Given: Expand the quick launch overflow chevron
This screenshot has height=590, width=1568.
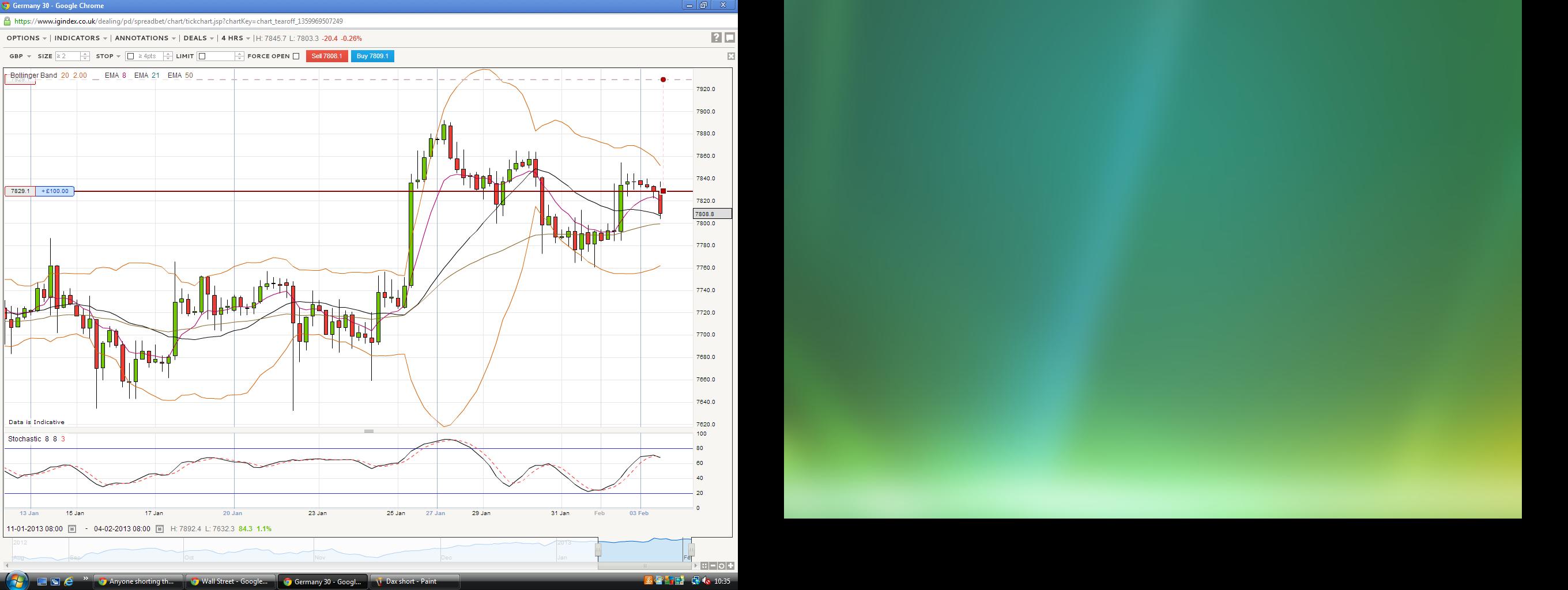Looking at the screenshot, I should coord(85,578).
